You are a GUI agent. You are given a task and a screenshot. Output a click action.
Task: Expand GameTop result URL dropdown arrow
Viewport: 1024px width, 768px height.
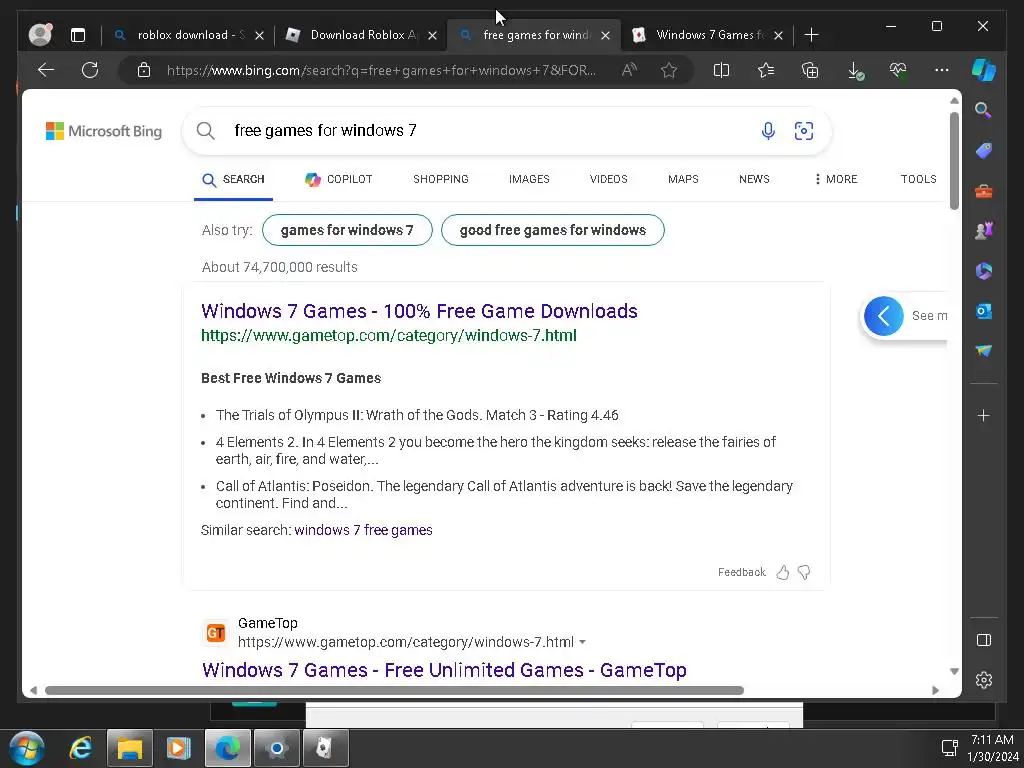coord(583,642)
